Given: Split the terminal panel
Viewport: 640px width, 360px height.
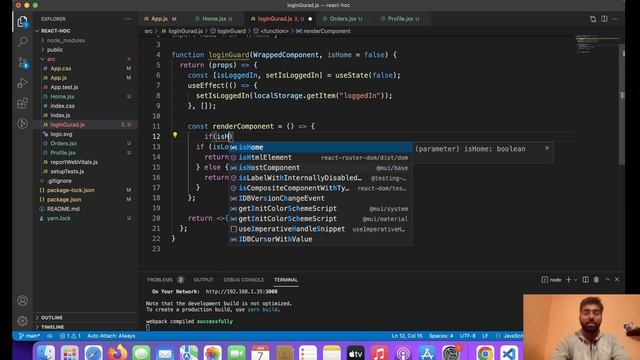Looking at the screenshot, I should 585,280.
